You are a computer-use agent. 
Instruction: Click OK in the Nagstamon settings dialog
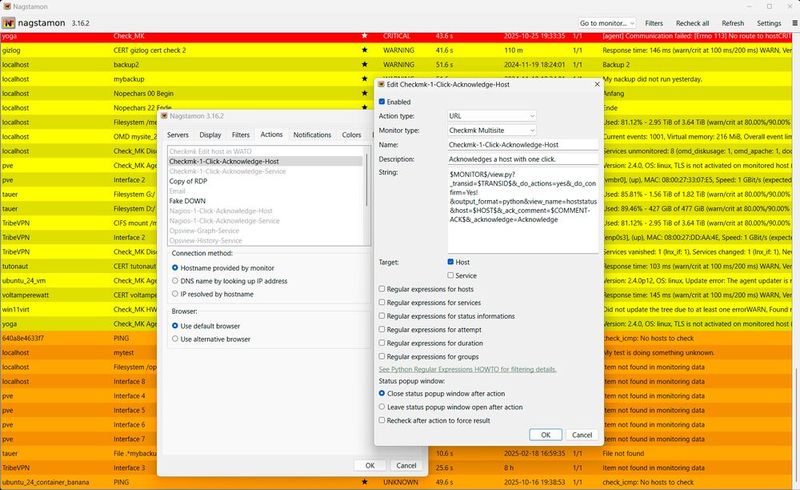pyautogui.click(x=370, y=466)
